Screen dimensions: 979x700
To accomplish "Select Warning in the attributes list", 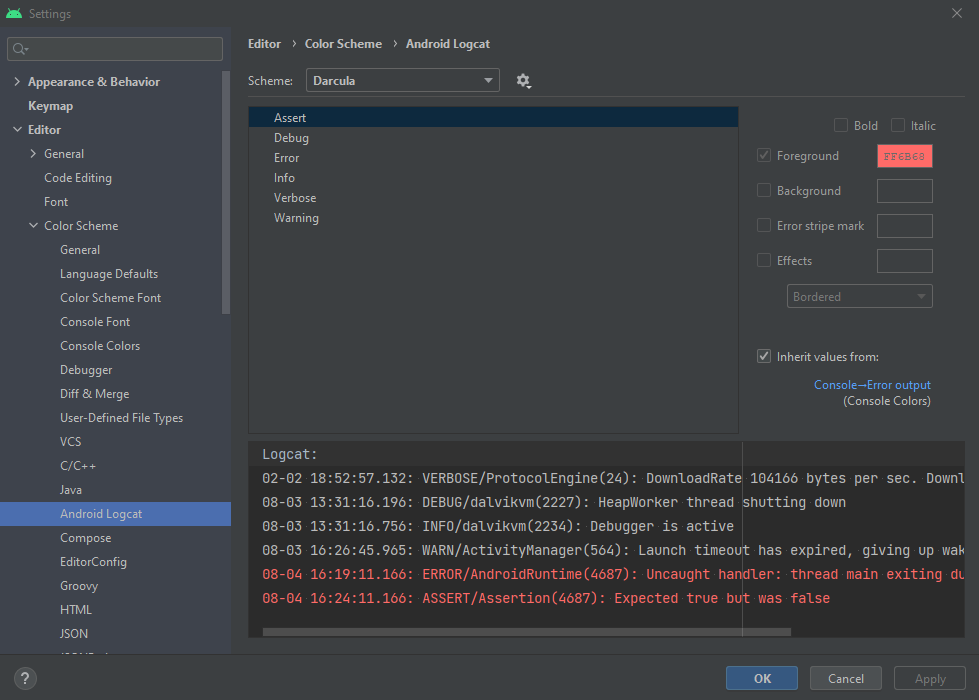I will [296, 218].
